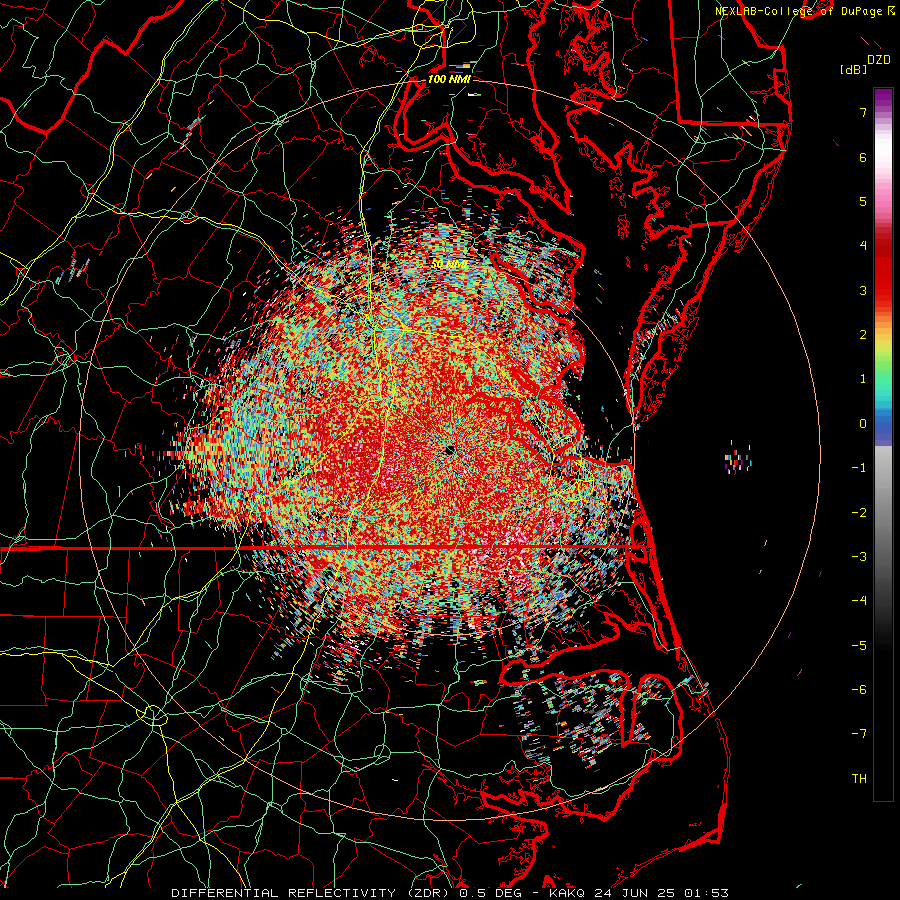Click the 0 value on color scale

[x=863, y=424]
